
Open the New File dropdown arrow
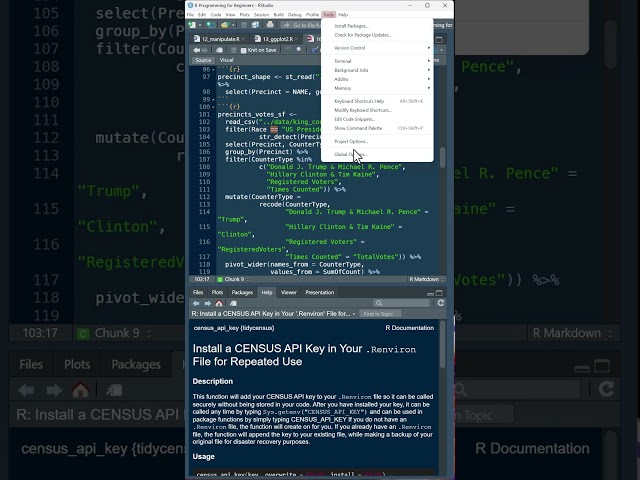(x=200, y=25)
